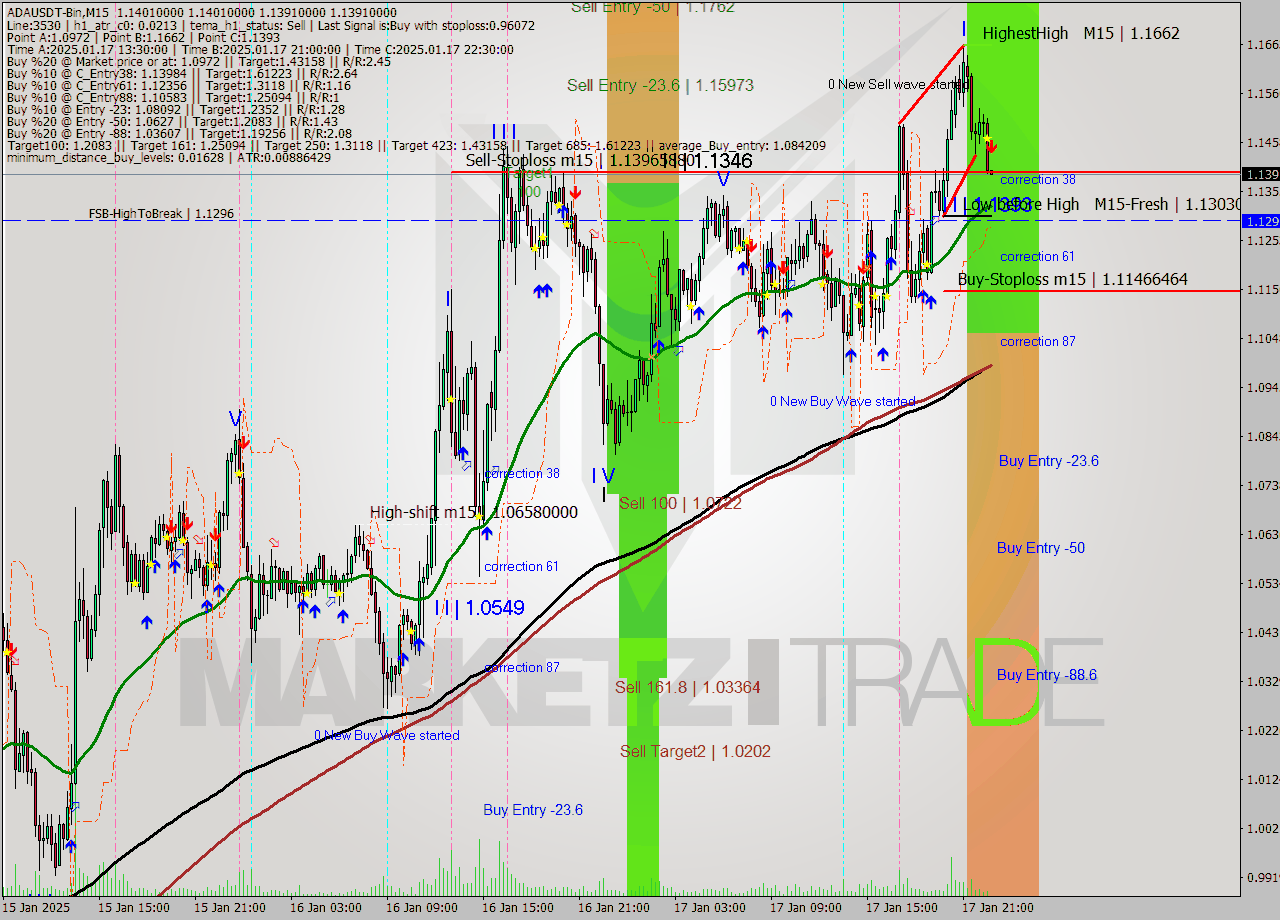
Task: Select the '15 Jan 15:00' time axis label
Action: [133, 908]
